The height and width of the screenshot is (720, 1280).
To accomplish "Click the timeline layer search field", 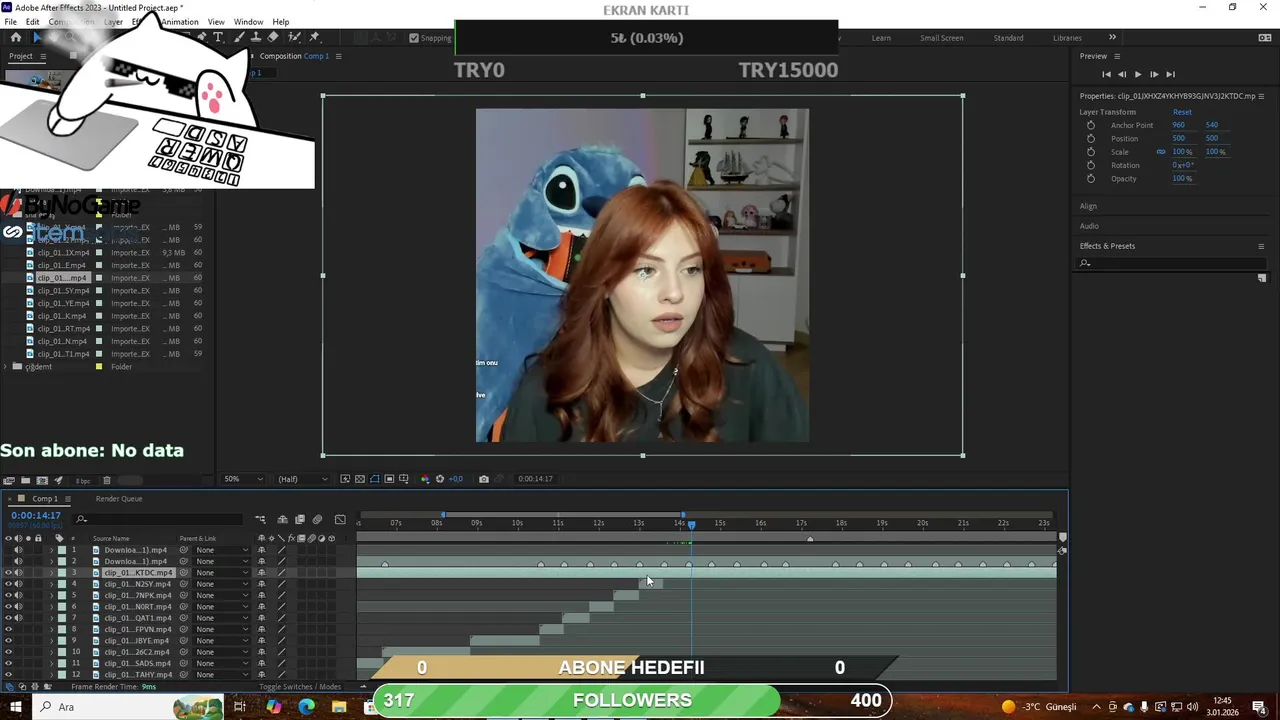I will point(159,519).
